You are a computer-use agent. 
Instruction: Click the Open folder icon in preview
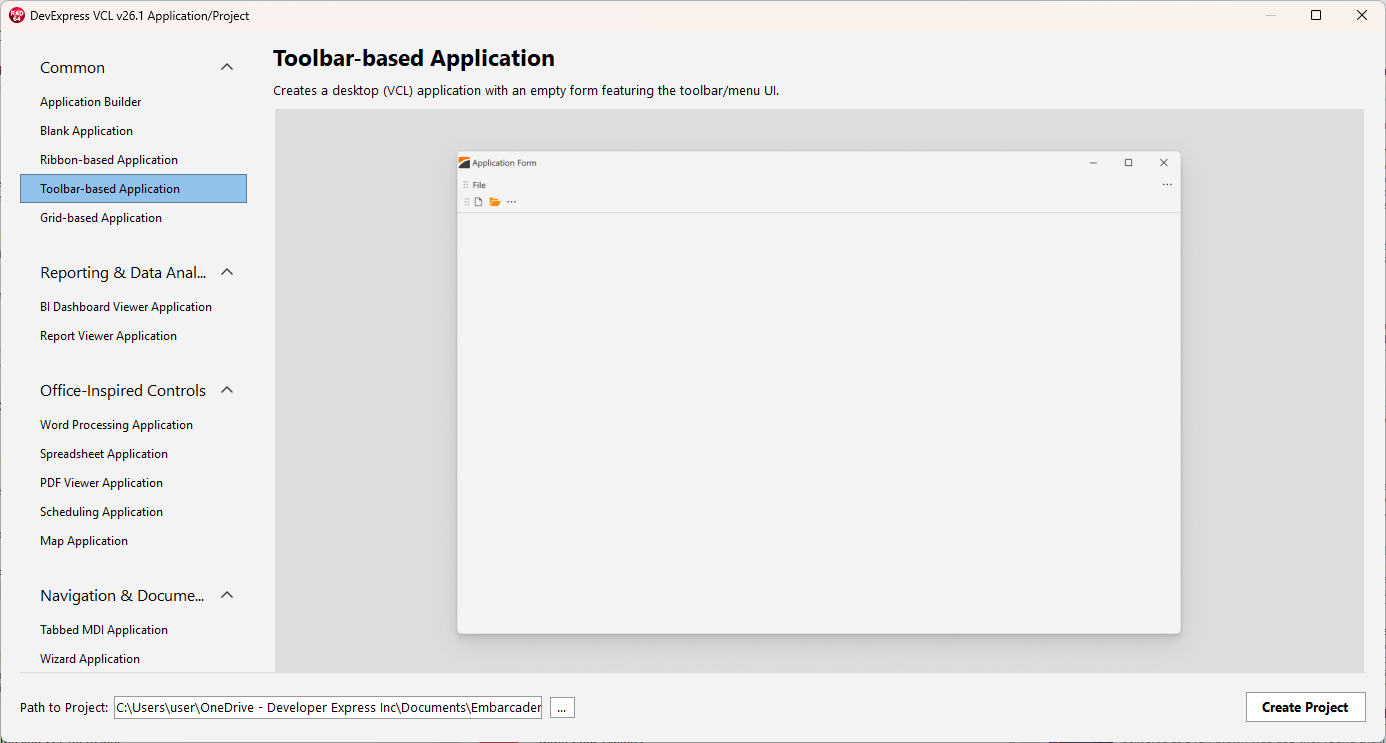[x=494, y=202]
